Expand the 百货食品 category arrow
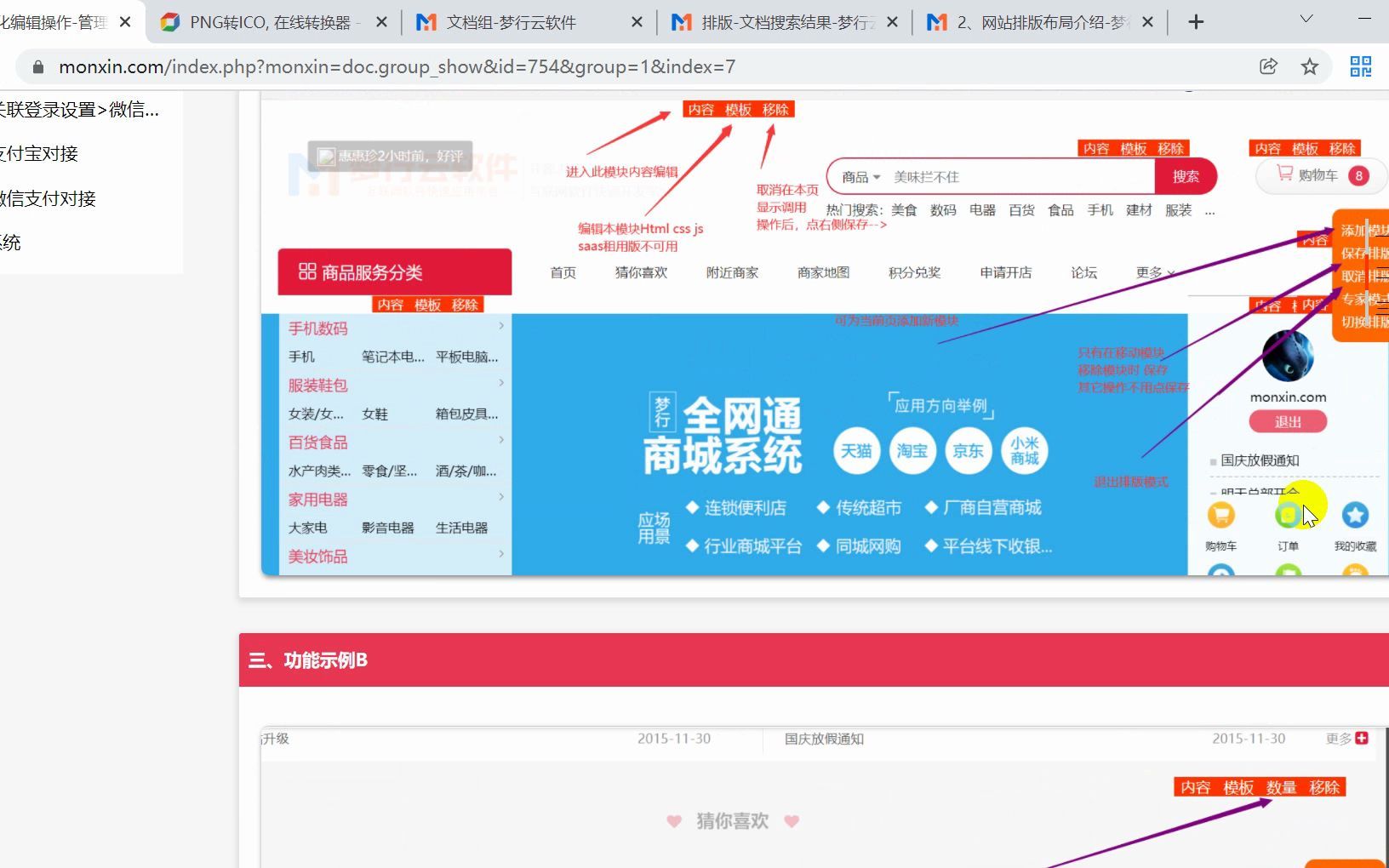The image size is (1389, 868). pos(501,440)
